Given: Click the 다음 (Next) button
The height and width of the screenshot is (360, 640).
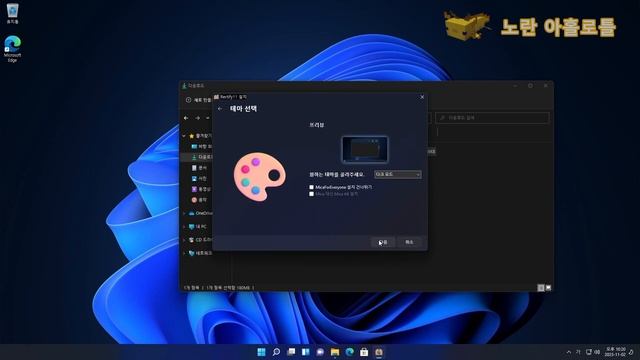Looking at the screenshot, I should tap(382, 242).
